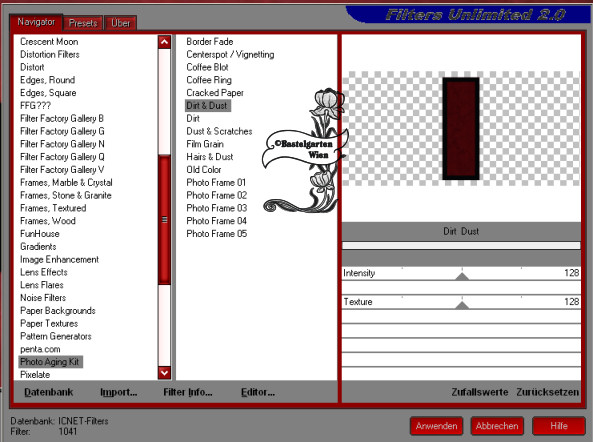Select Frames, Textured category
This screenshot has height=442, width=593.
coord(53,208)
